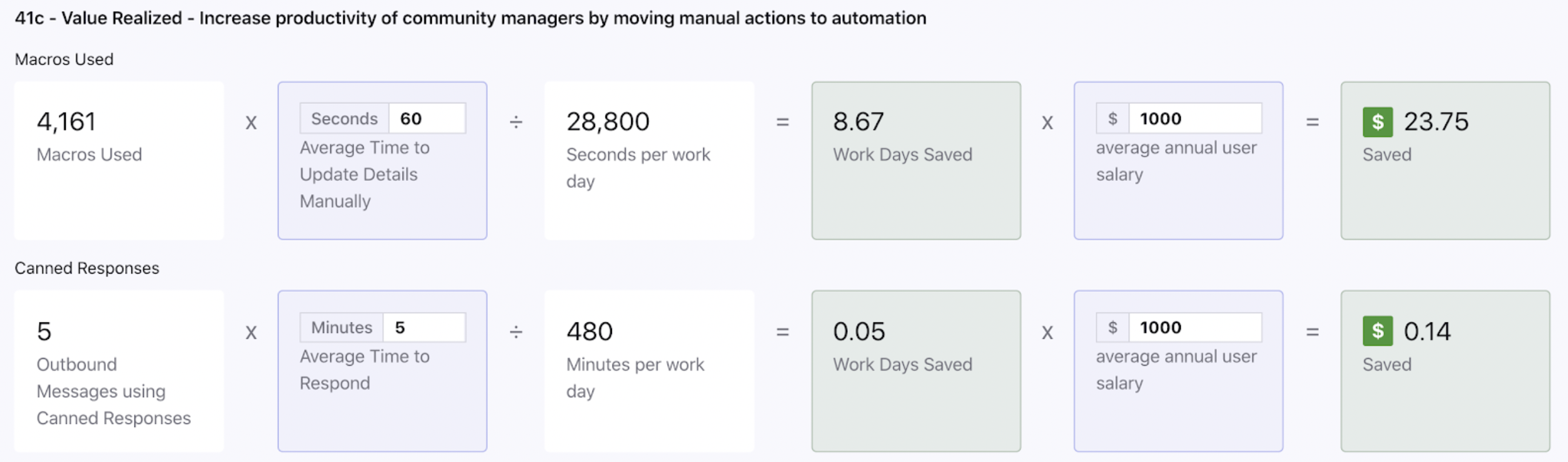This screenshot has width=1568, height=462.
Task: Focus the Macros row salary input 1000
Action: coord(1195,118)
